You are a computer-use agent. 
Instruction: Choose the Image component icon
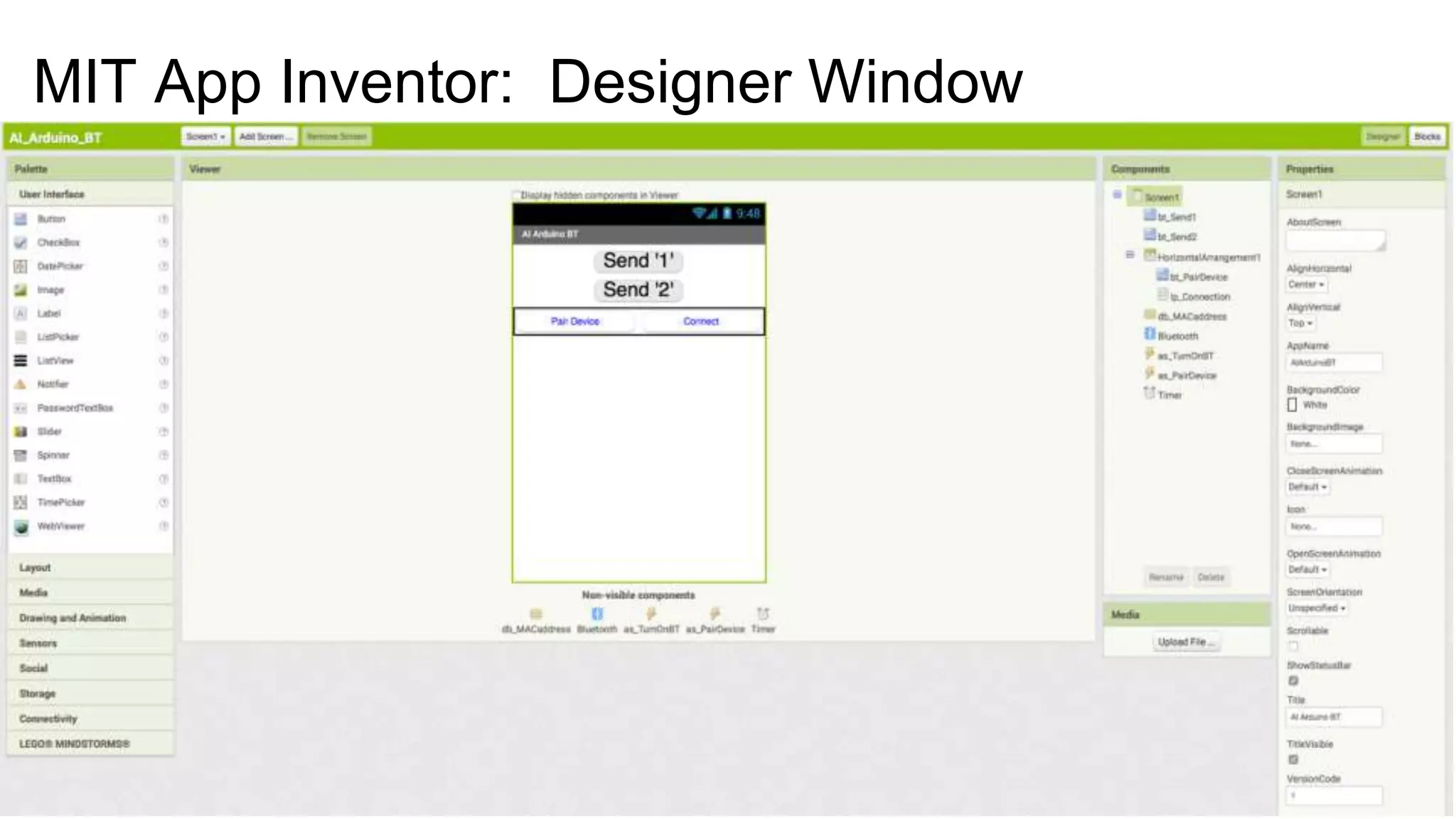pyautogui.click(x=21, y=290)
